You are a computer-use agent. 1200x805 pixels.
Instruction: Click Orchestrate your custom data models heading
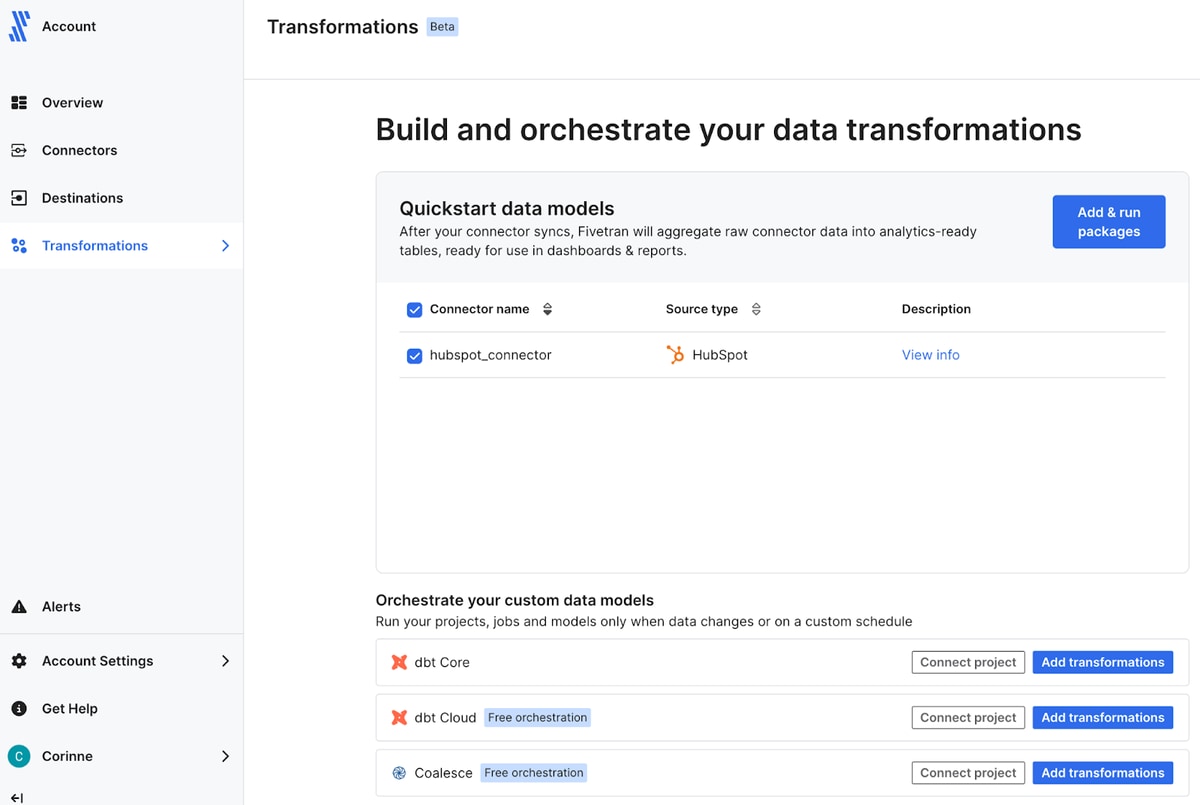point(515,601)
